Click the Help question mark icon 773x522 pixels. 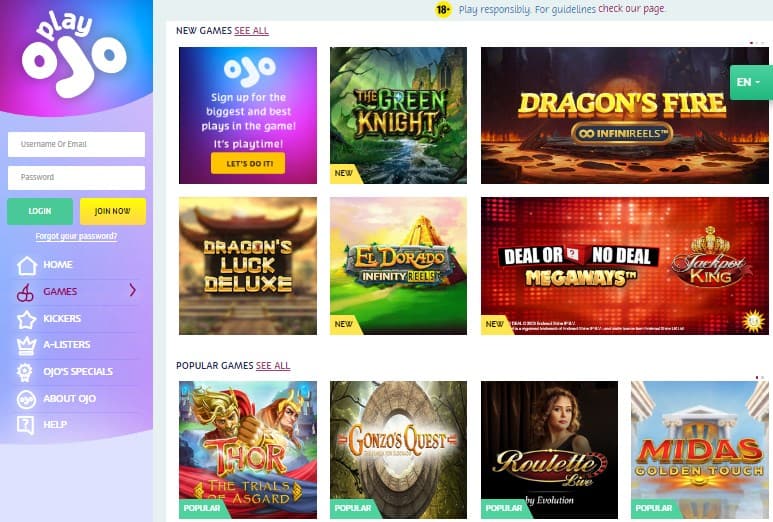[25, 425]
